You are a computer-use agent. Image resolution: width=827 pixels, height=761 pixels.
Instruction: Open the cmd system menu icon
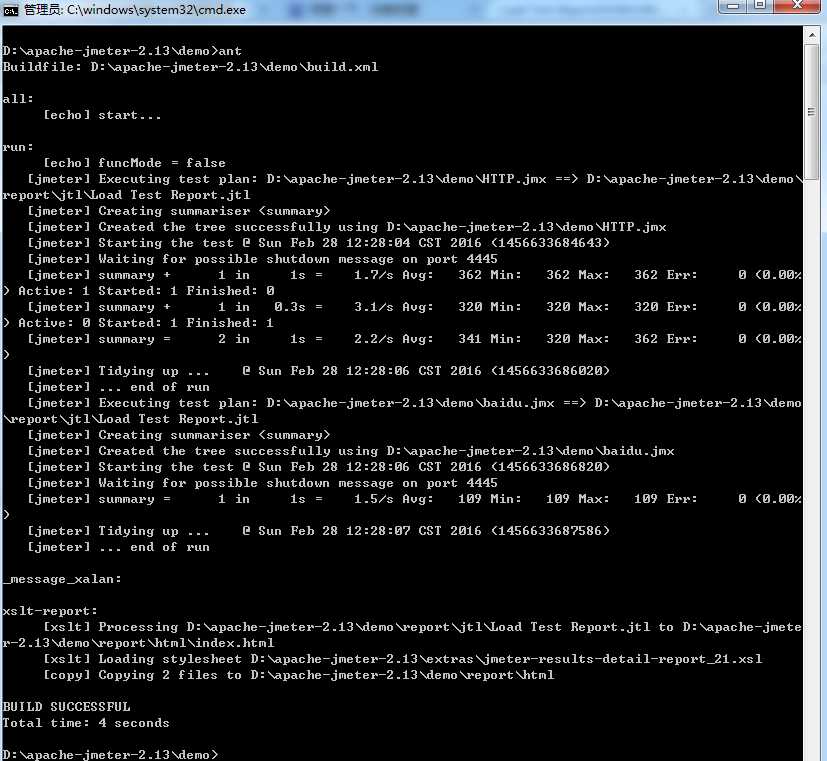(11, 10)
